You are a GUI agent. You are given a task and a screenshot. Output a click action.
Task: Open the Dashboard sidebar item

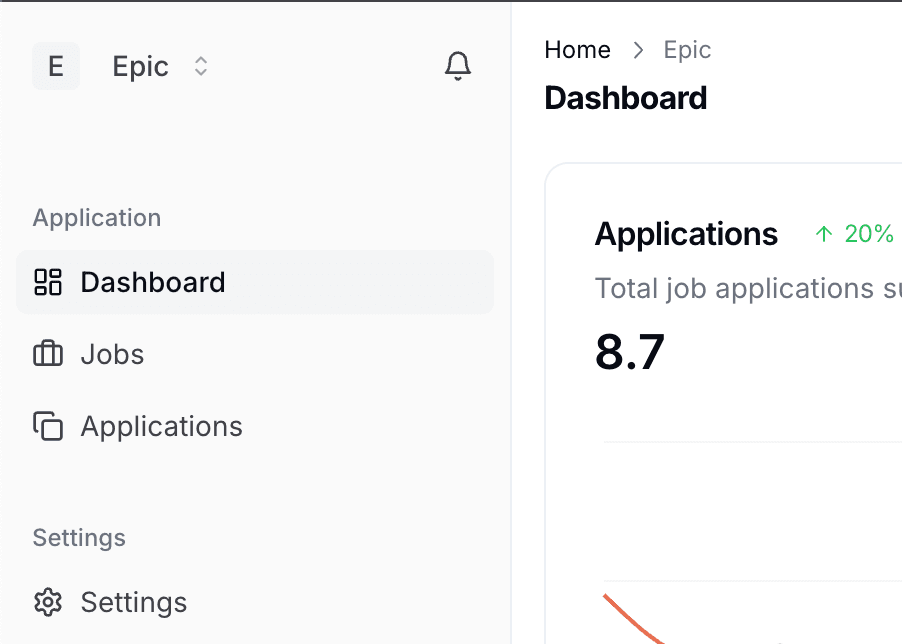coord(255,282)
